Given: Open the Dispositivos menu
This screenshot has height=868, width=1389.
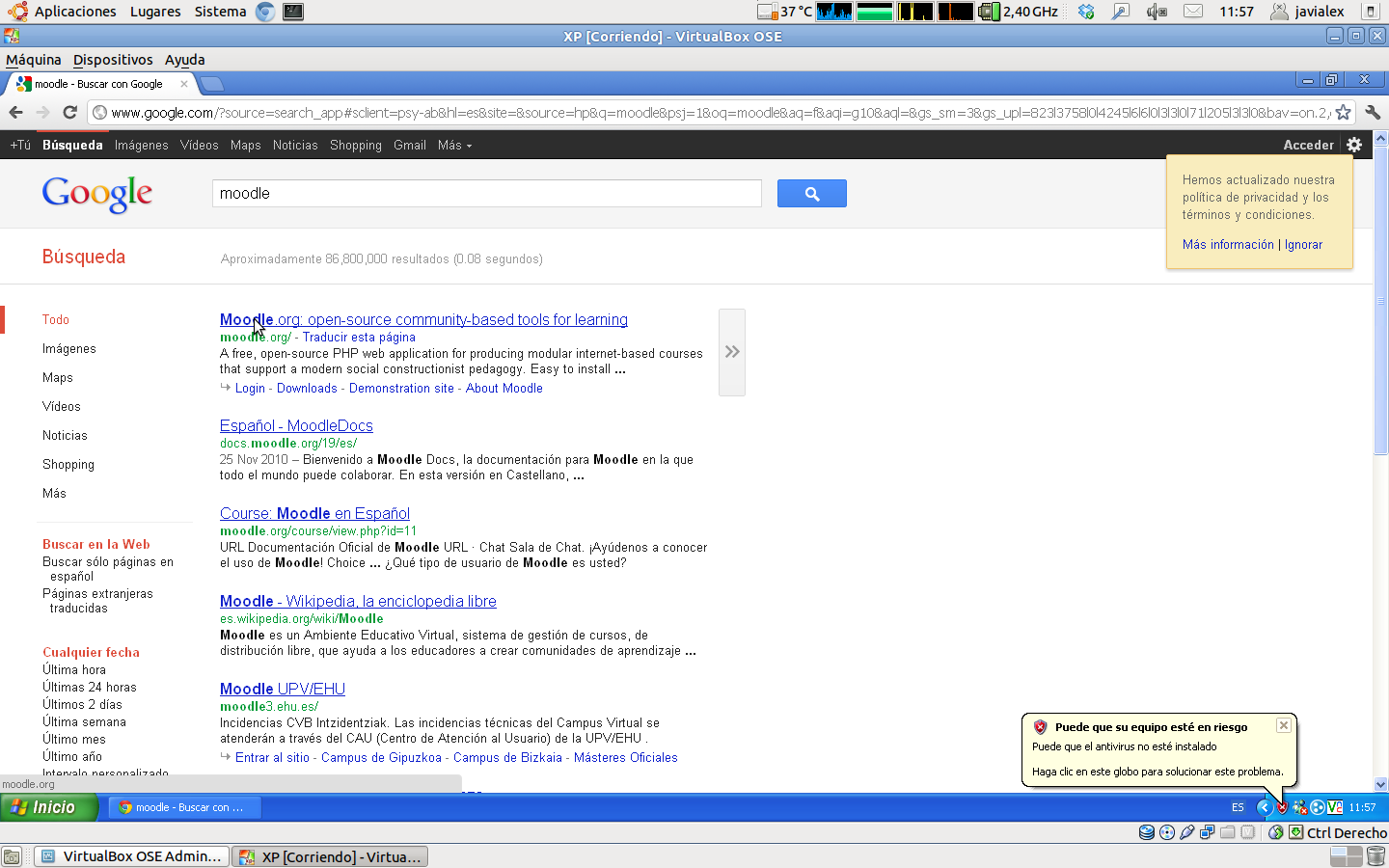Looking at the screenshot, I should pos(113,60).
